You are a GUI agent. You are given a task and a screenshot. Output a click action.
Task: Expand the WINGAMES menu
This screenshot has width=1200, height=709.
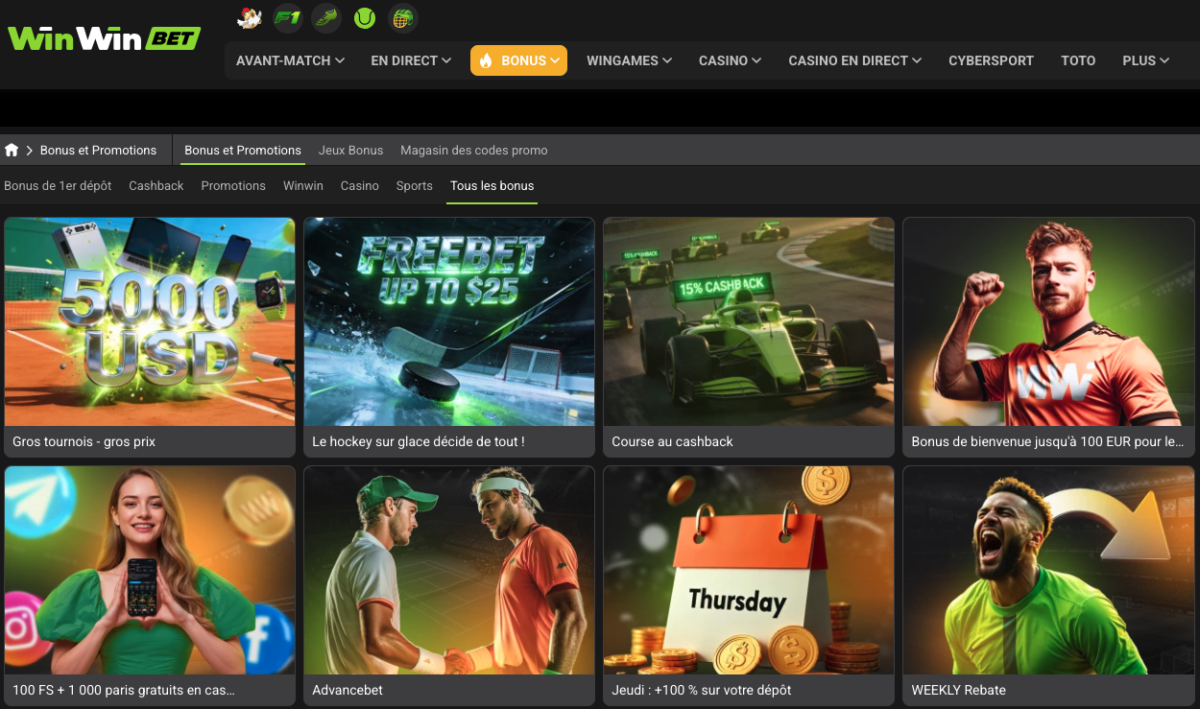[629, 60]
